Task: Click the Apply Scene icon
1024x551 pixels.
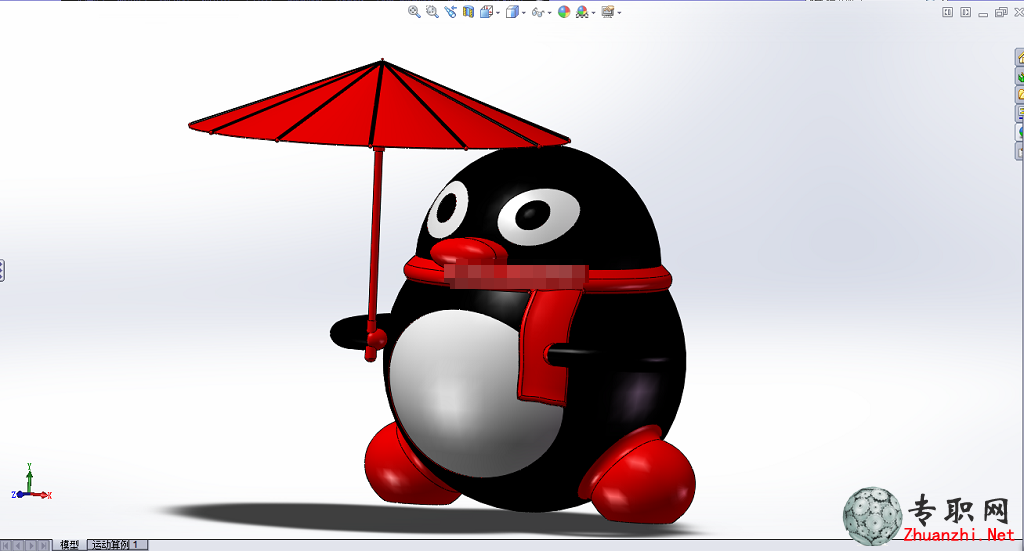Action: pos(582,12)
